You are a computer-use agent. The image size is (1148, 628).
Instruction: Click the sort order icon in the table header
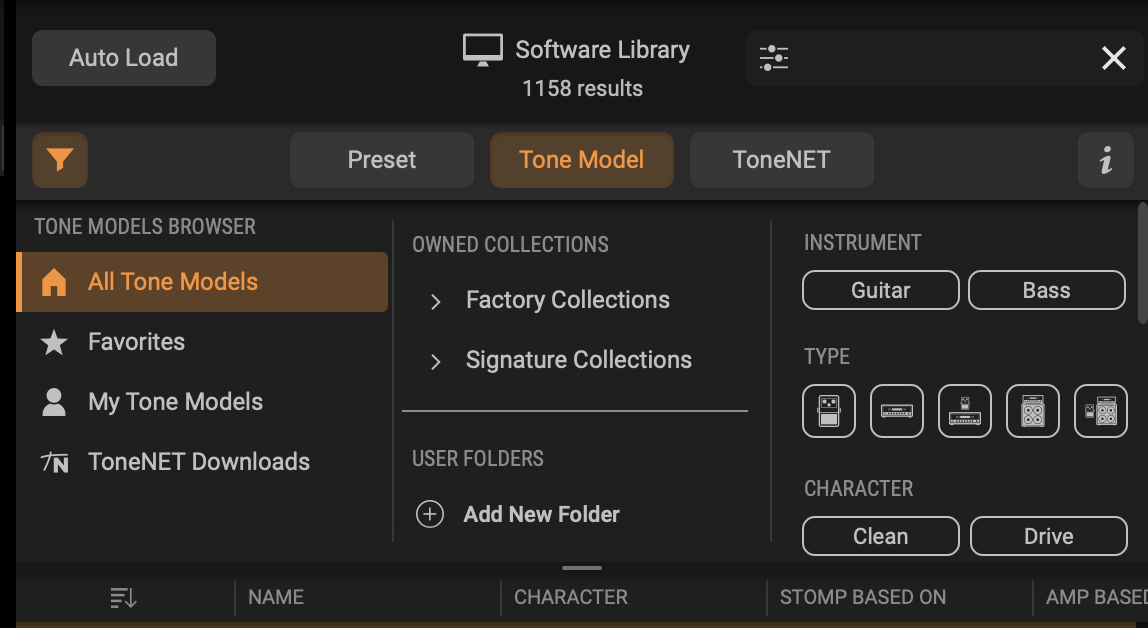[x=123, y=597]
